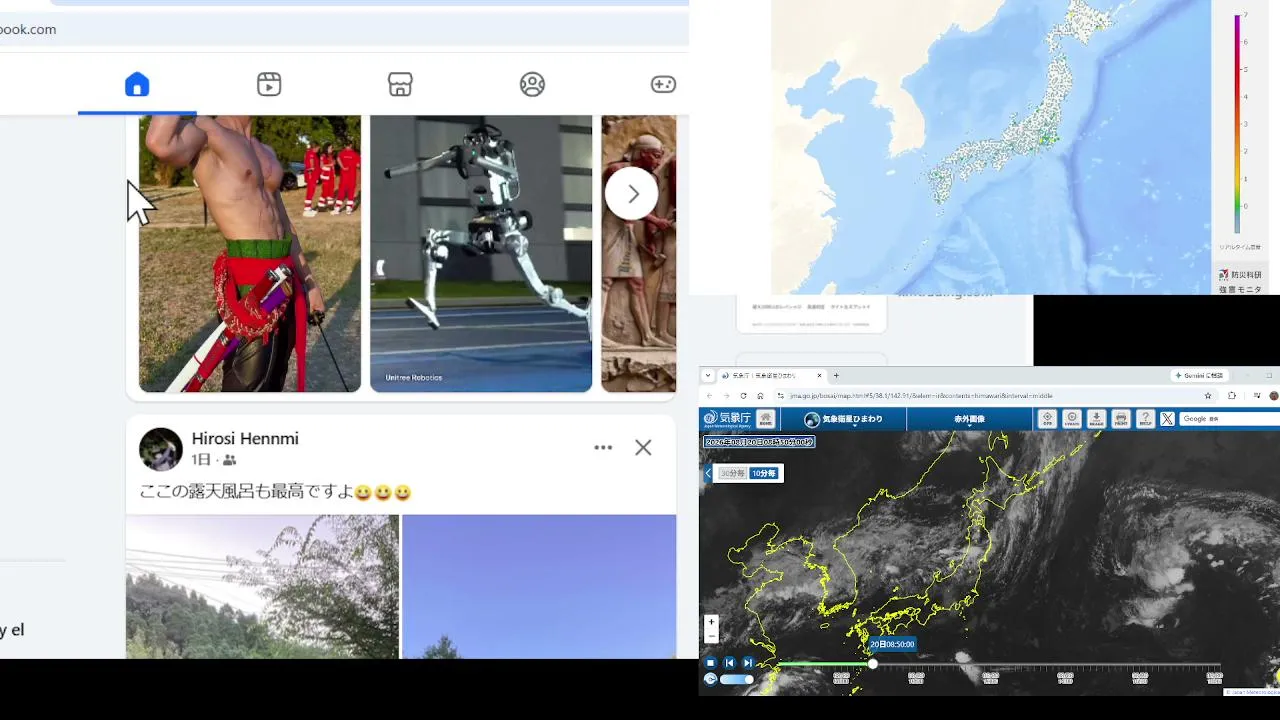Open a new tab in JMA browser
1280x720 pixels.
pyautogui.click(x=836, y=375)
